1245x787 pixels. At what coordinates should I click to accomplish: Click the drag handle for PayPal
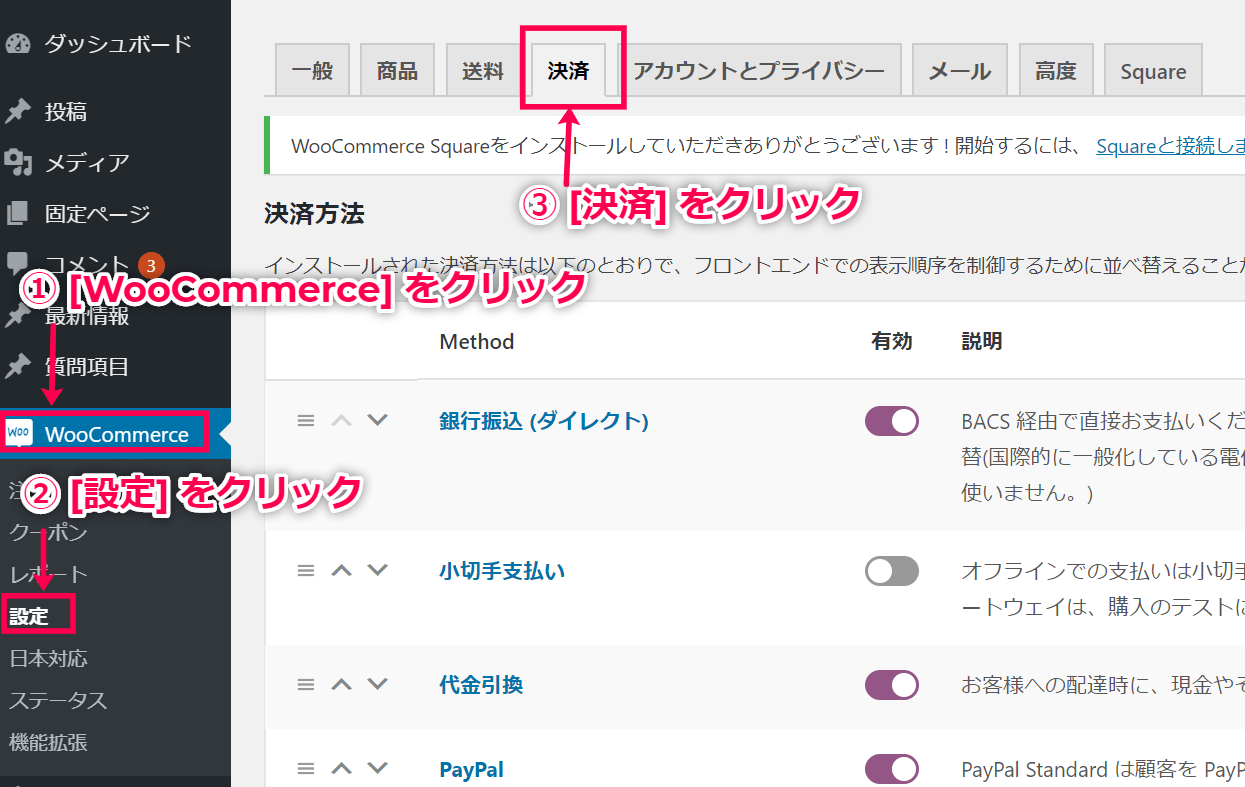(306, 769)
